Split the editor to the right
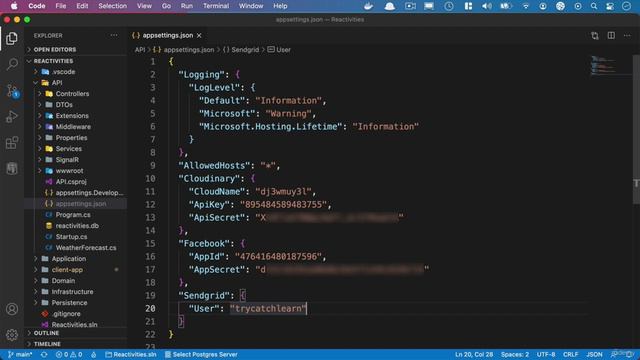The image size is (640, 360). 611,36
